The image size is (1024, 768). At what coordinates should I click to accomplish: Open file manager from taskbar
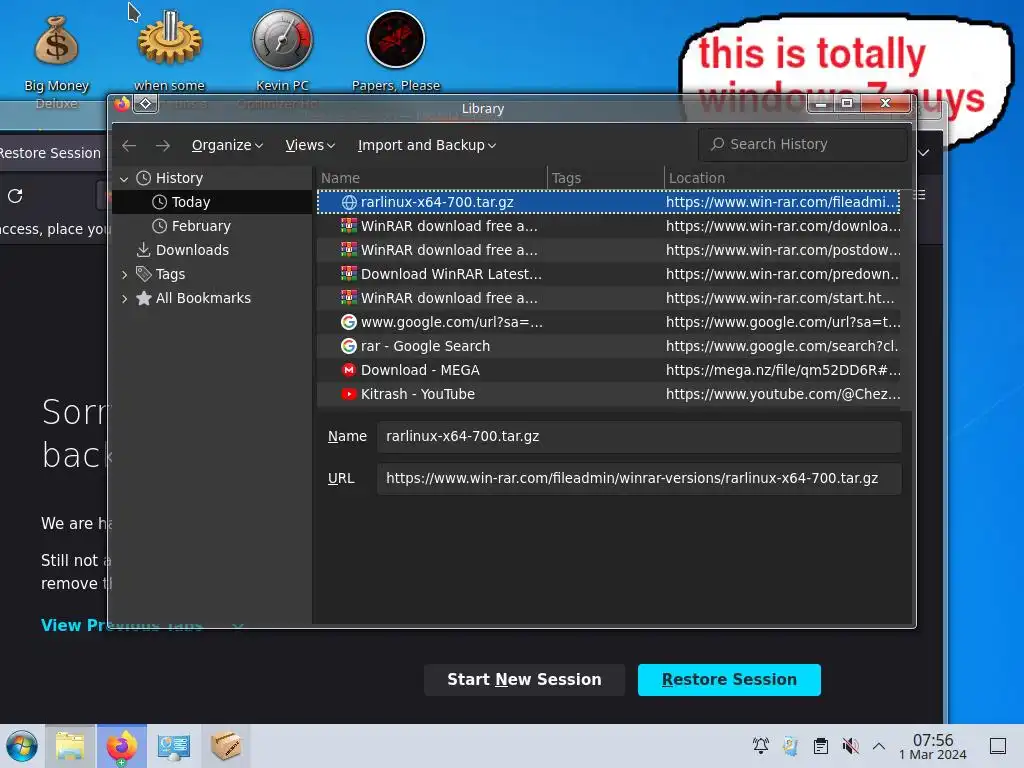coord(70,746)
